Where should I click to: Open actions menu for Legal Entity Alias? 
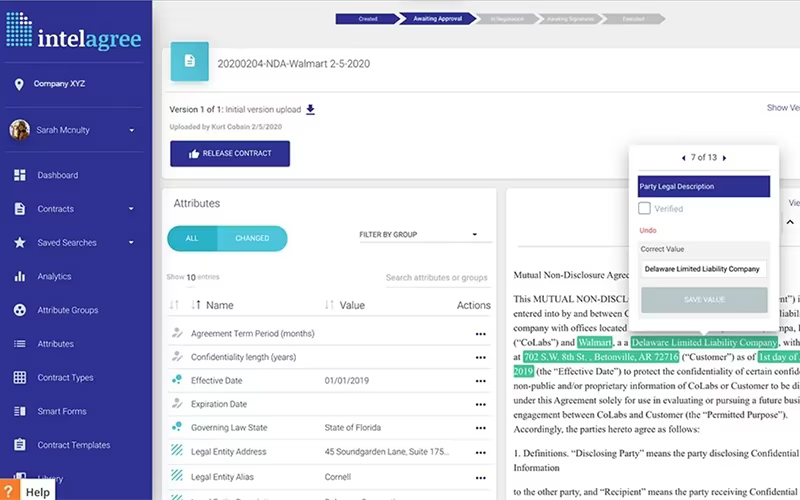click(480, 478)
